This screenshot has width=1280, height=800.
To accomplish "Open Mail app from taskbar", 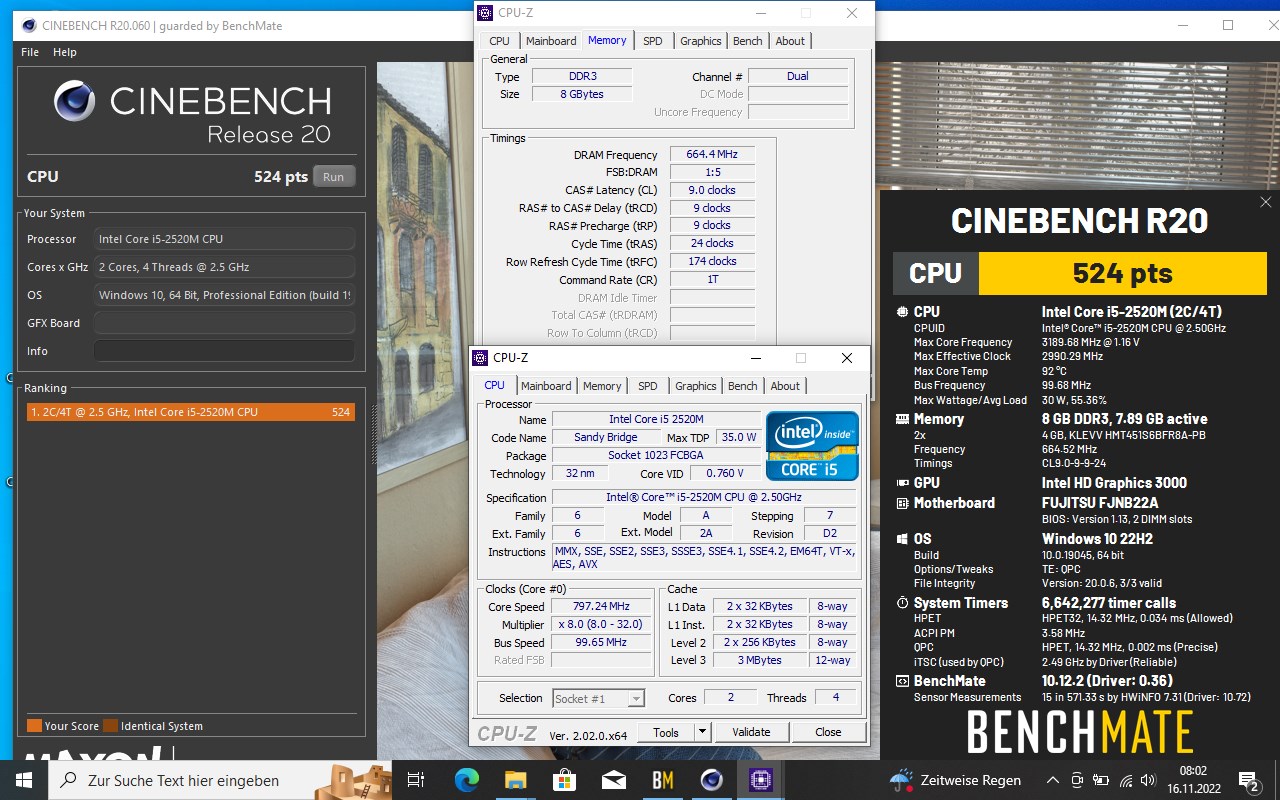I will coord(613,780).
